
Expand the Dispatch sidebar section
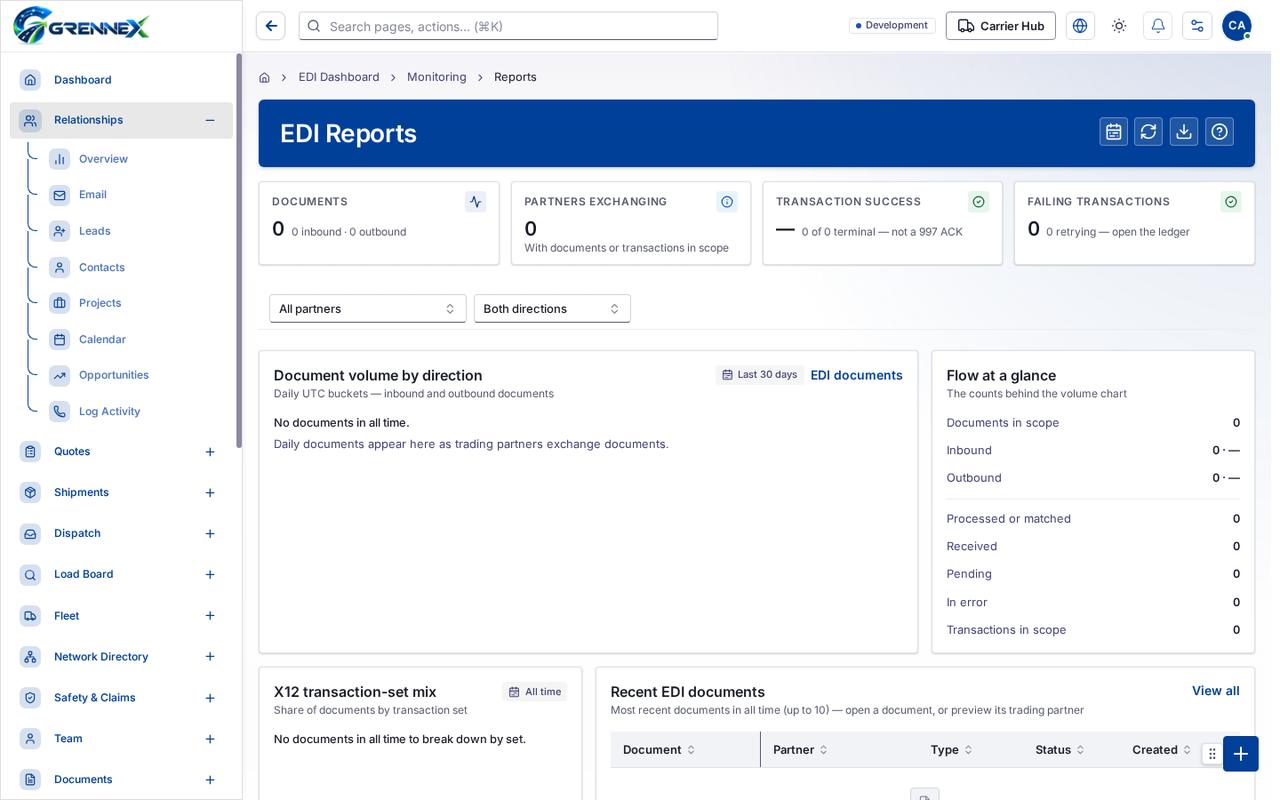click(210, 534)
